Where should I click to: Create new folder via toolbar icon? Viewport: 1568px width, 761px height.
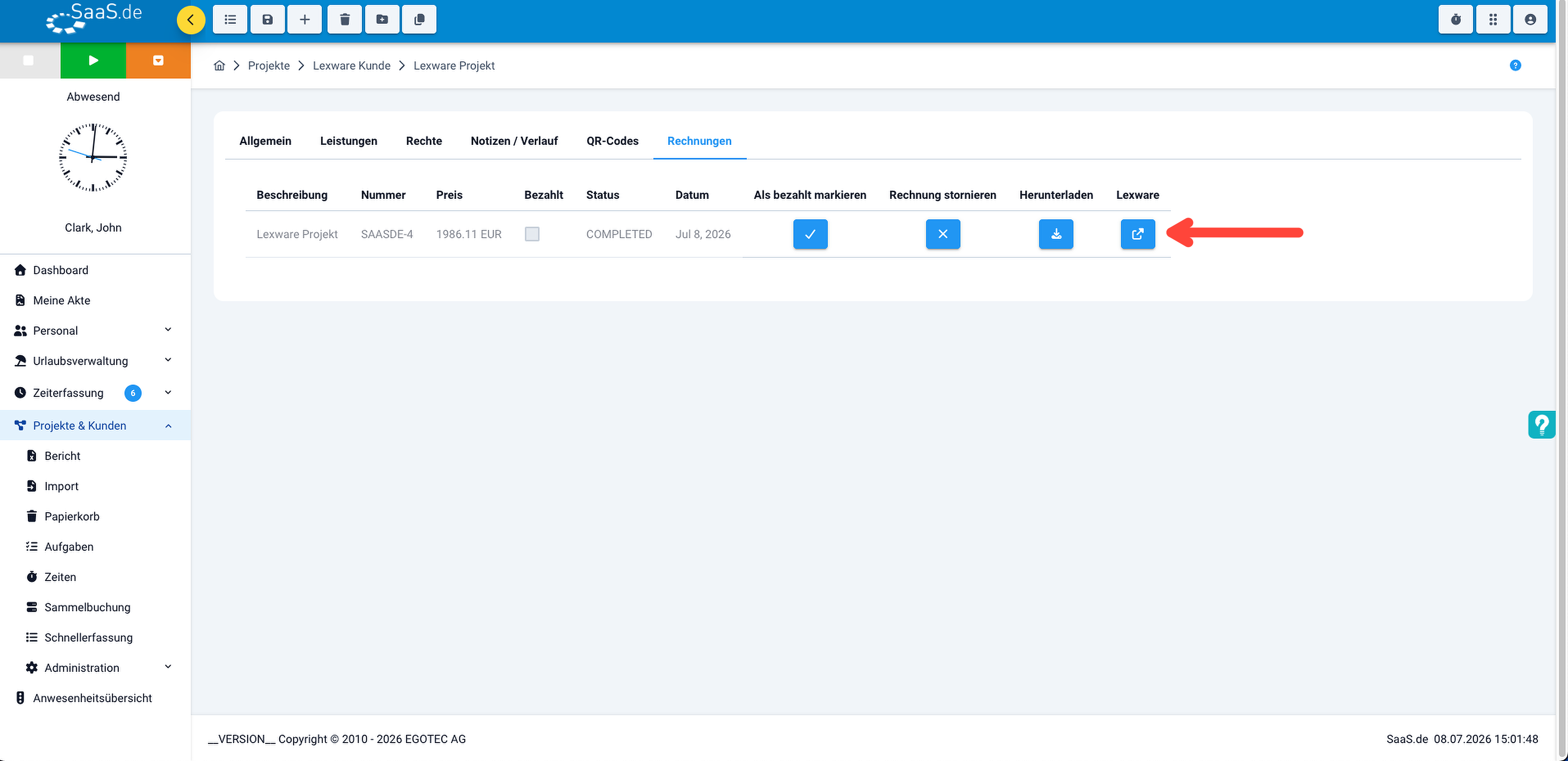[x=382, y=20]
